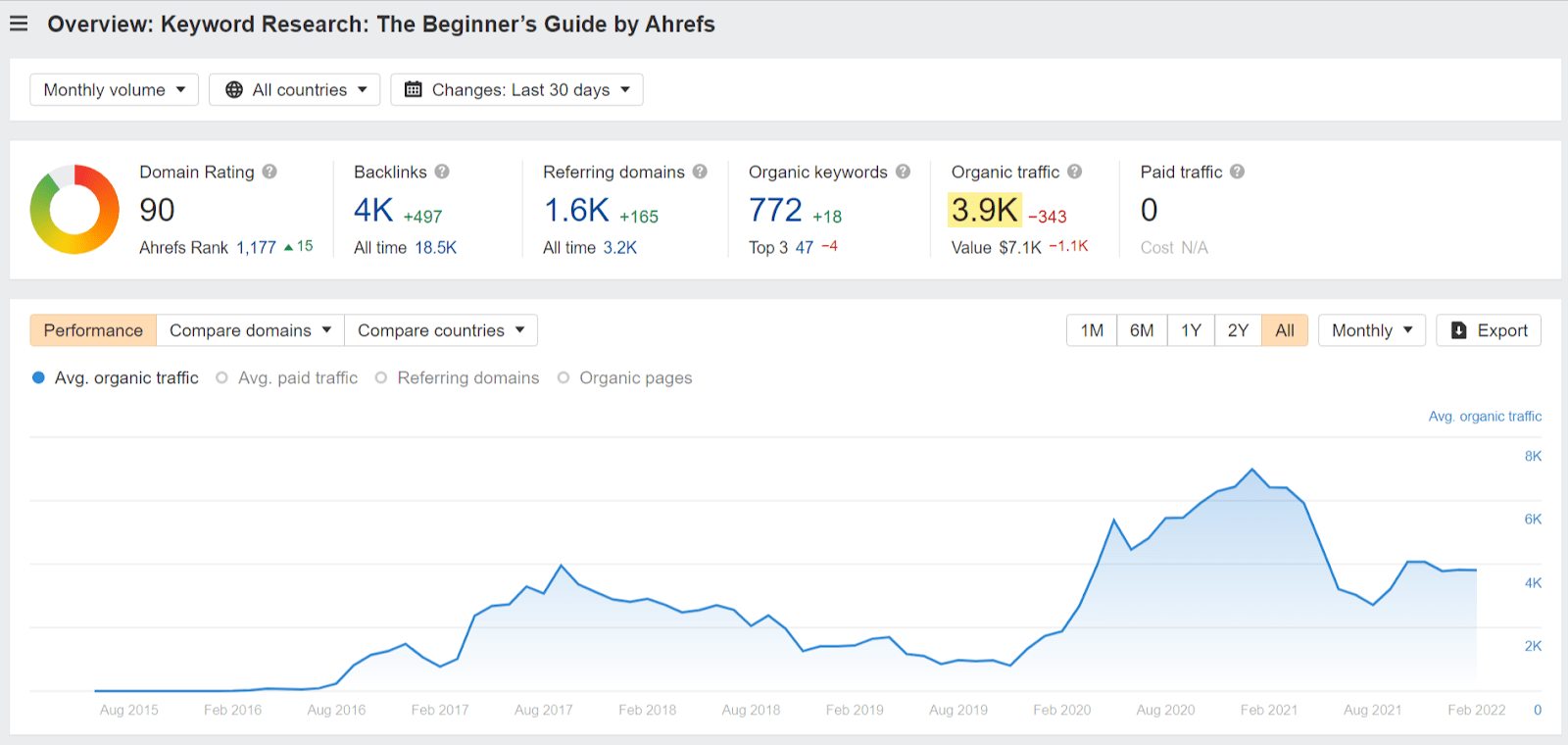Expand the Compare domains dropdown
Screen dimensions: 1568x745
pos(251,330)
